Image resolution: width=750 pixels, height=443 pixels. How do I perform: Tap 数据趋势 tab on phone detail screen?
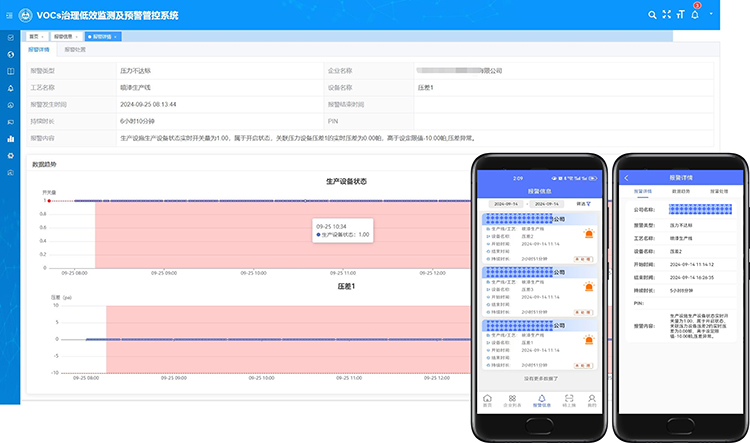tap(681, 190)
